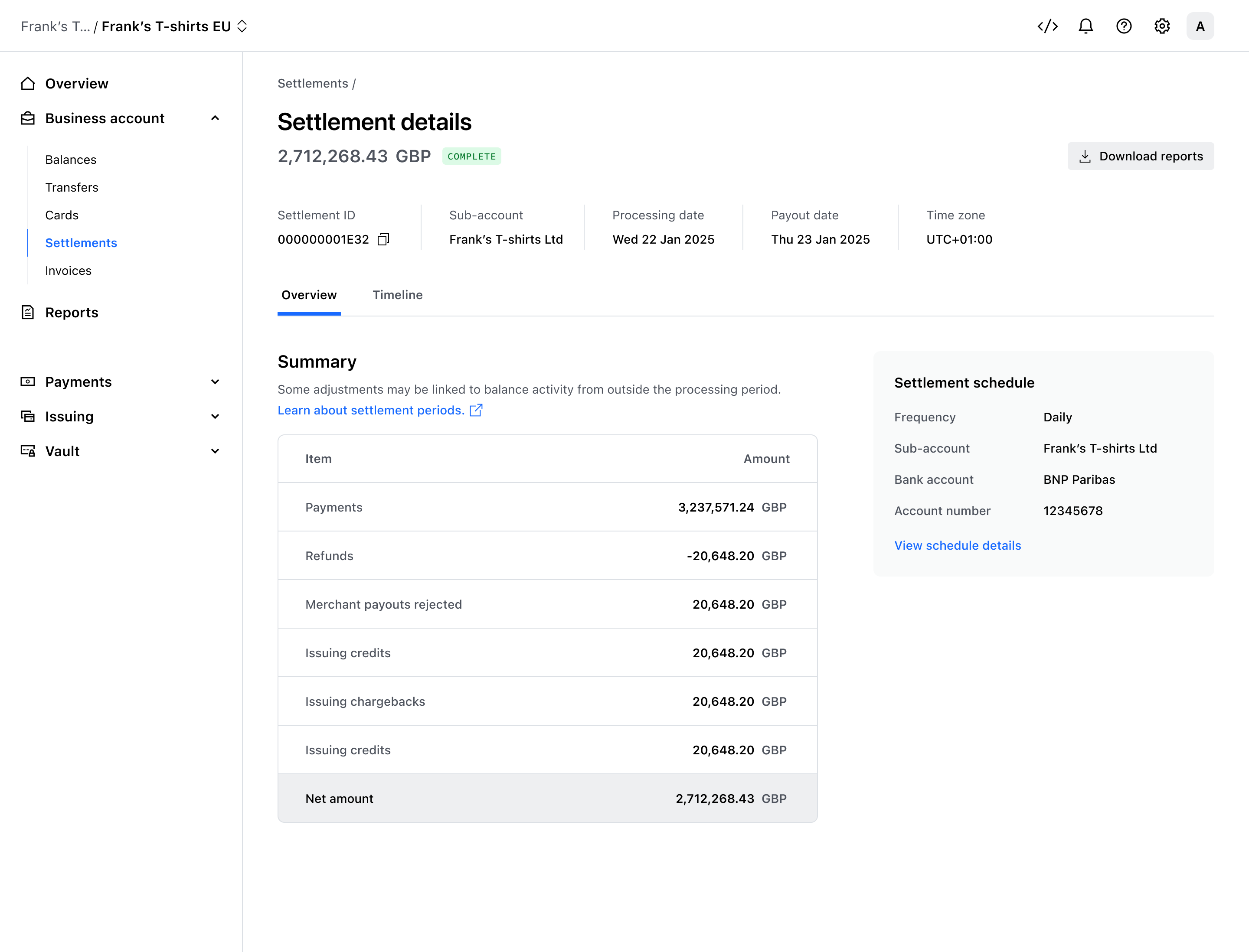Switch account using the Frank's T-shirts EU selector
1249x952 pixels.
pyautogui.click(x=175, y=26)
